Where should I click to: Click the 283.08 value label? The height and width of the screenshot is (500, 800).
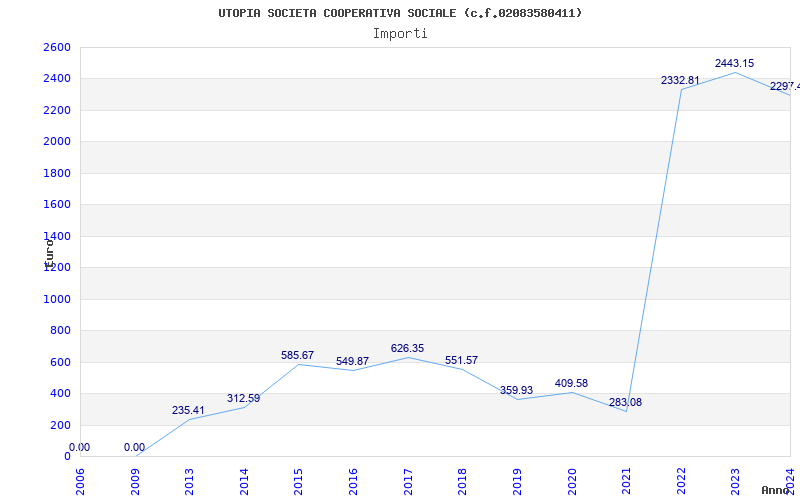coord(626,403)
